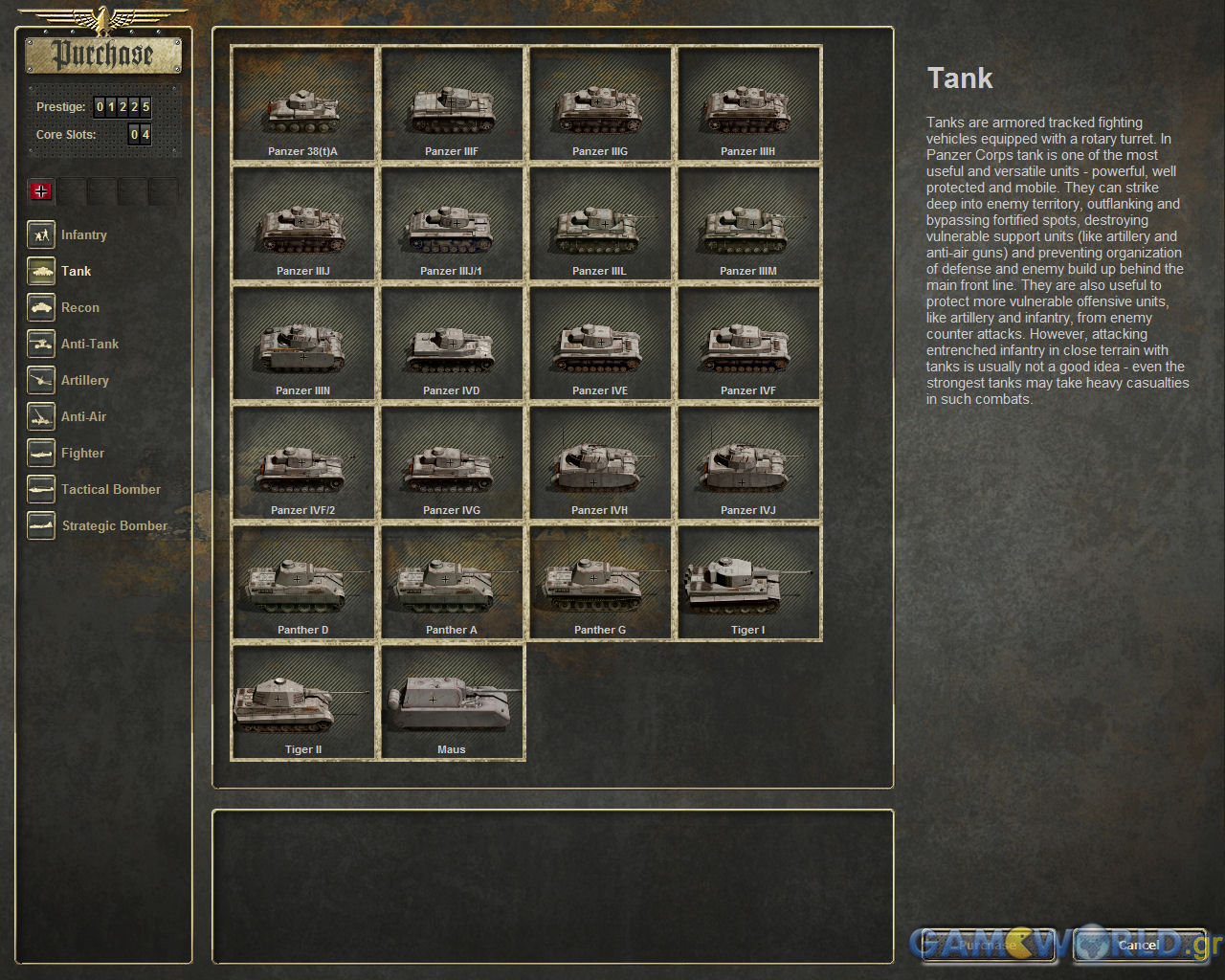The width and height of the screenshot is (1225, 980).
Task: Pick the Panther G tank
Action: tap(600, 582)
